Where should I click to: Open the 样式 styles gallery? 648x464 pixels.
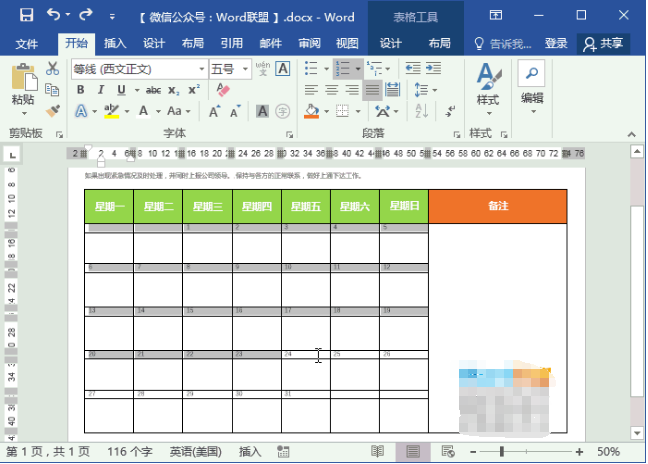(x=488, y=89)
